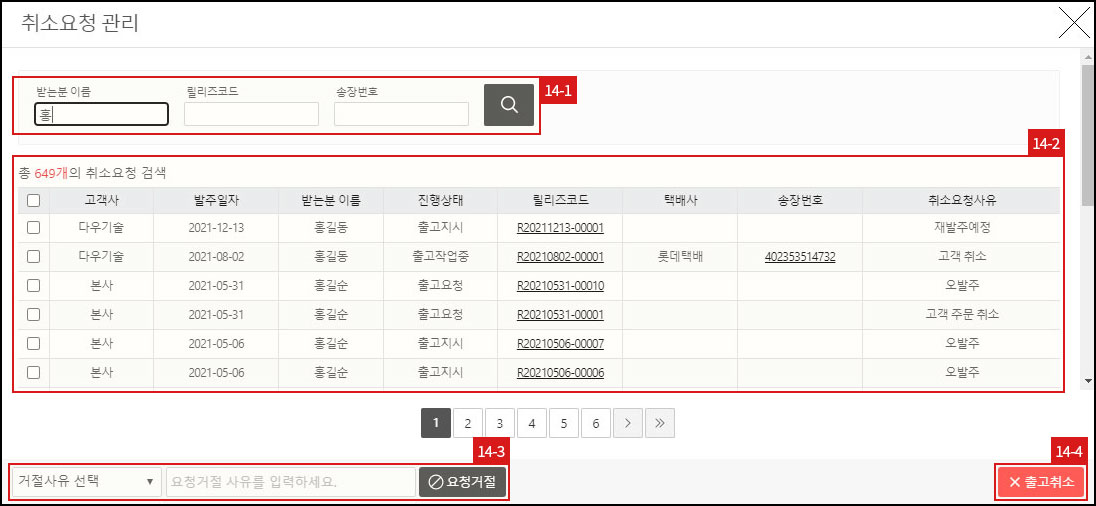This screenshot has width=1096, height=506.
Task: Click the 요청거절 button
Action: pyautogui.click(x=463, y=482)
